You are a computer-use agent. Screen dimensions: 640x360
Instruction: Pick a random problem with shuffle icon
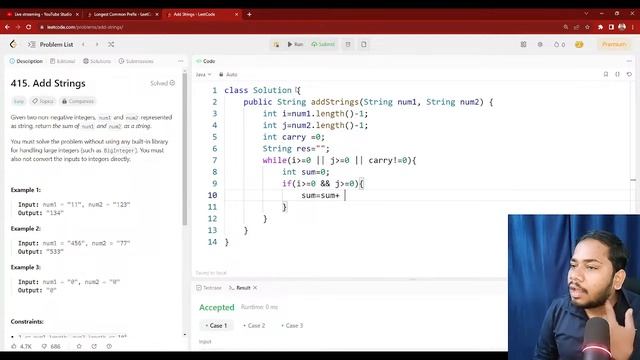(x=111, y=44)
